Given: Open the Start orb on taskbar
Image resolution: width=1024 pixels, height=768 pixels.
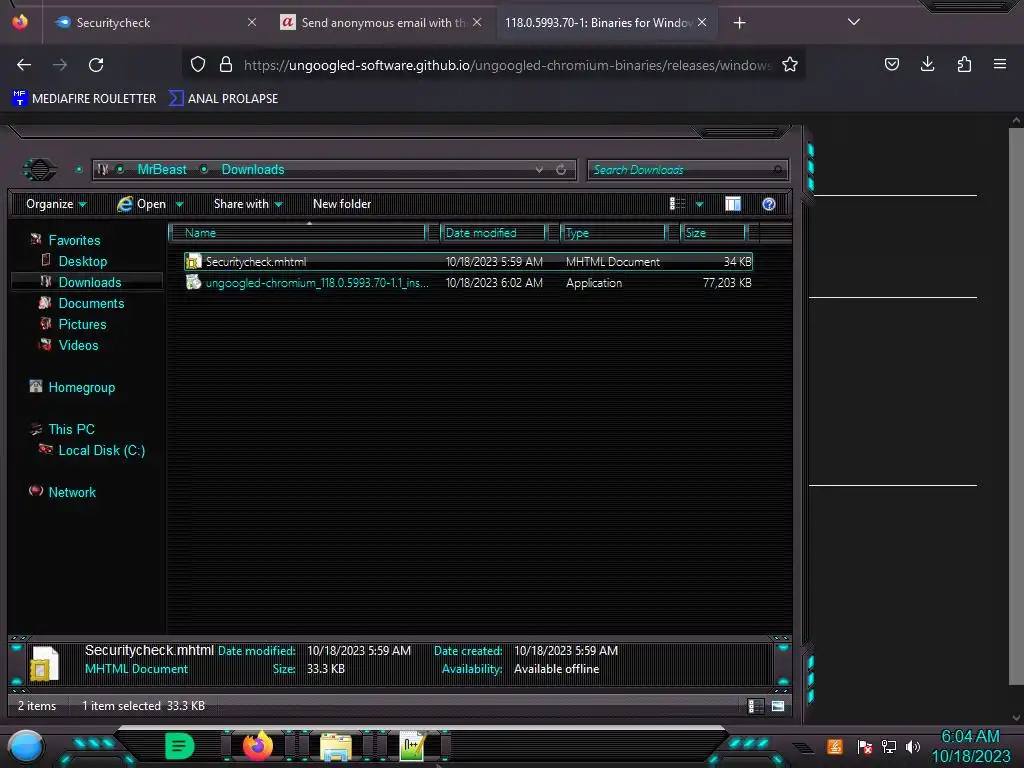Looking at the screenshot, I should click(25, 747).
